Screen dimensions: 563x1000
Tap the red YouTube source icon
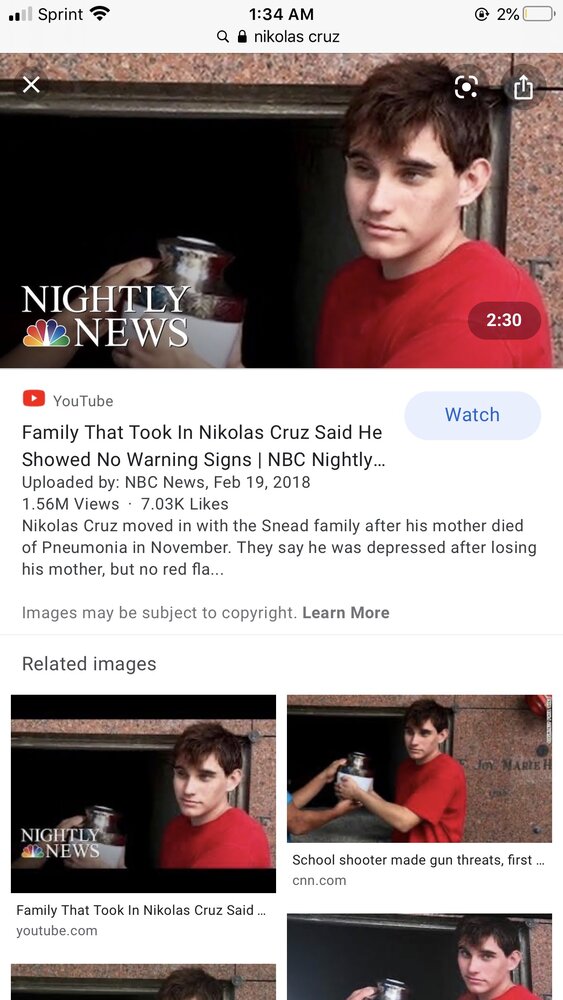tap(34, 399)
